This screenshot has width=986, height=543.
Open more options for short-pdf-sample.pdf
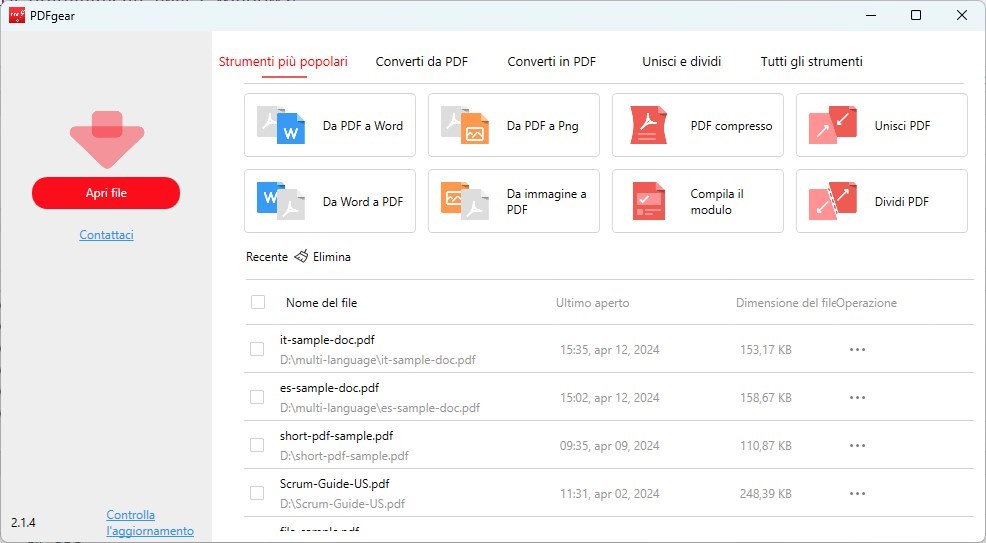pos(857,445)
